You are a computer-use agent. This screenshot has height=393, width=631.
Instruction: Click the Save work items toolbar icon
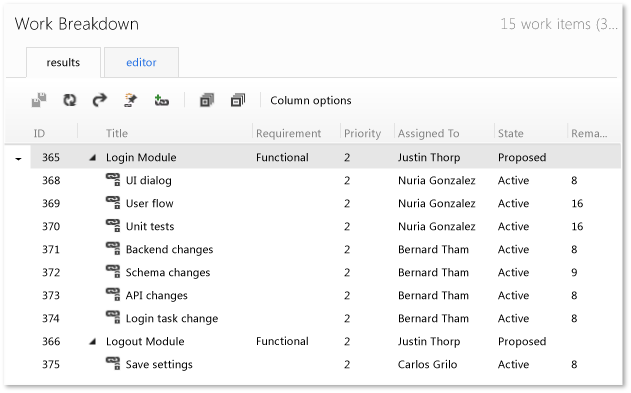point(39,100)
